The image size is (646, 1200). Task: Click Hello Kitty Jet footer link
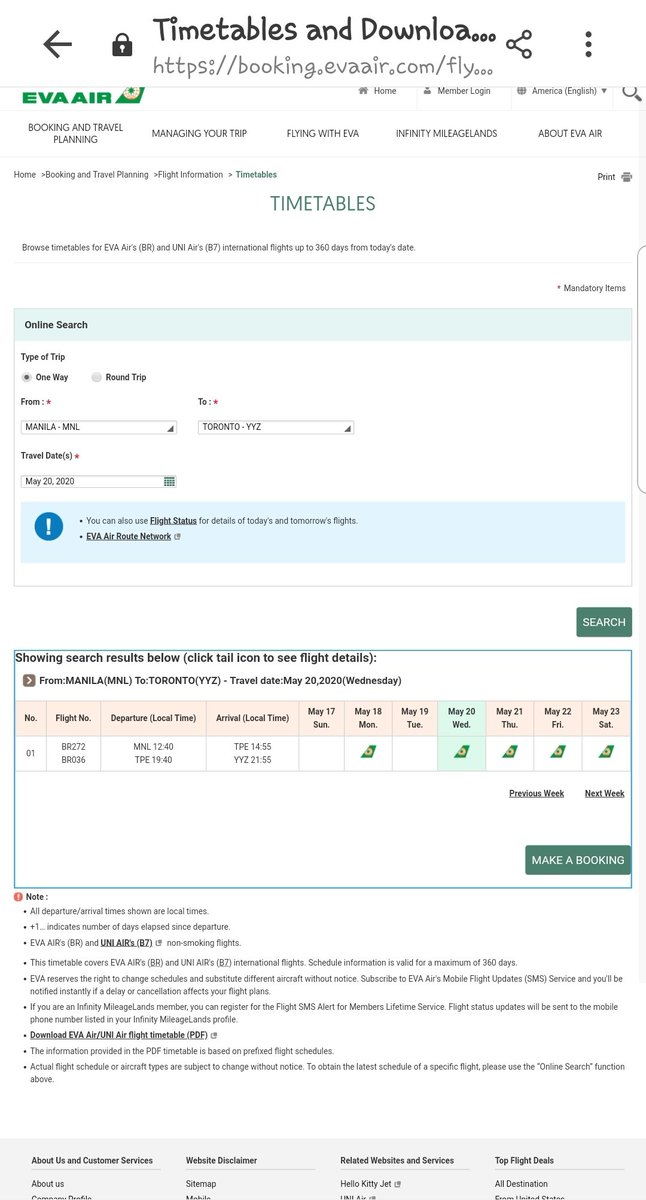pos(366,1184)
